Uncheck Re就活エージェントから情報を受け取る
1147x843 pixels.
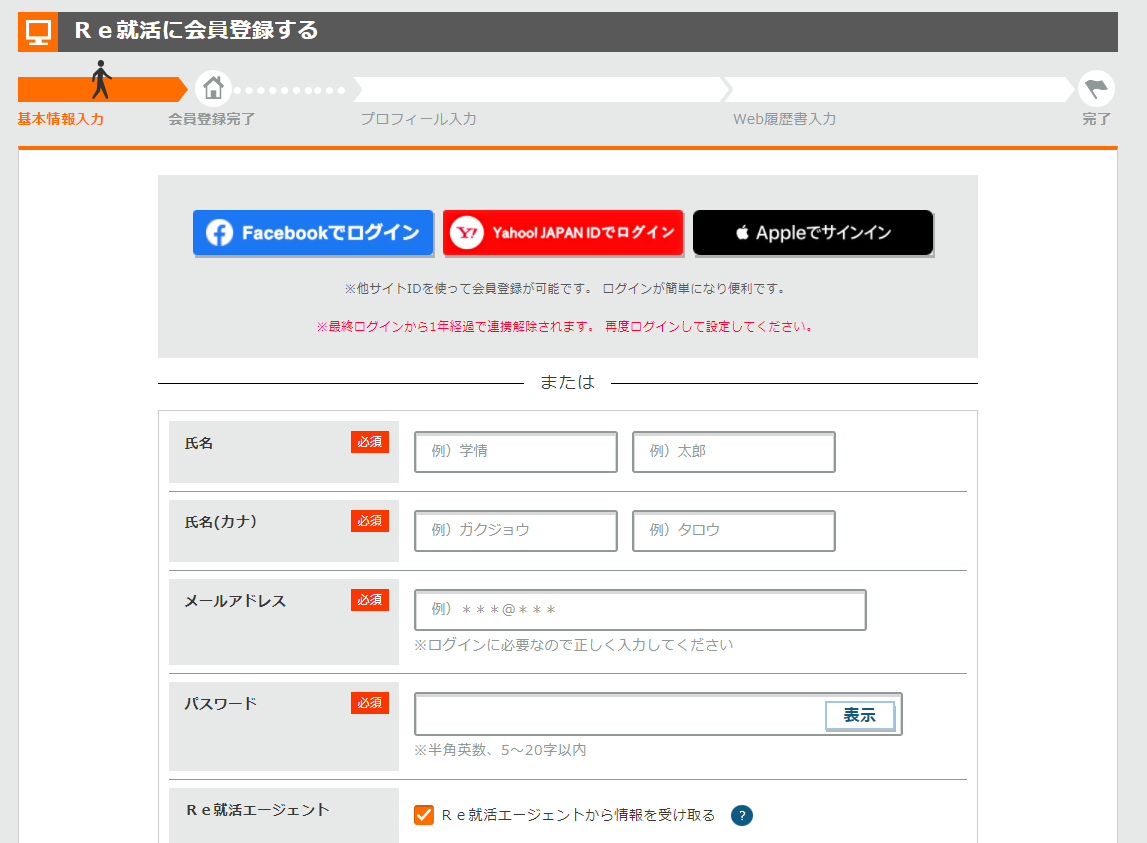424,816
